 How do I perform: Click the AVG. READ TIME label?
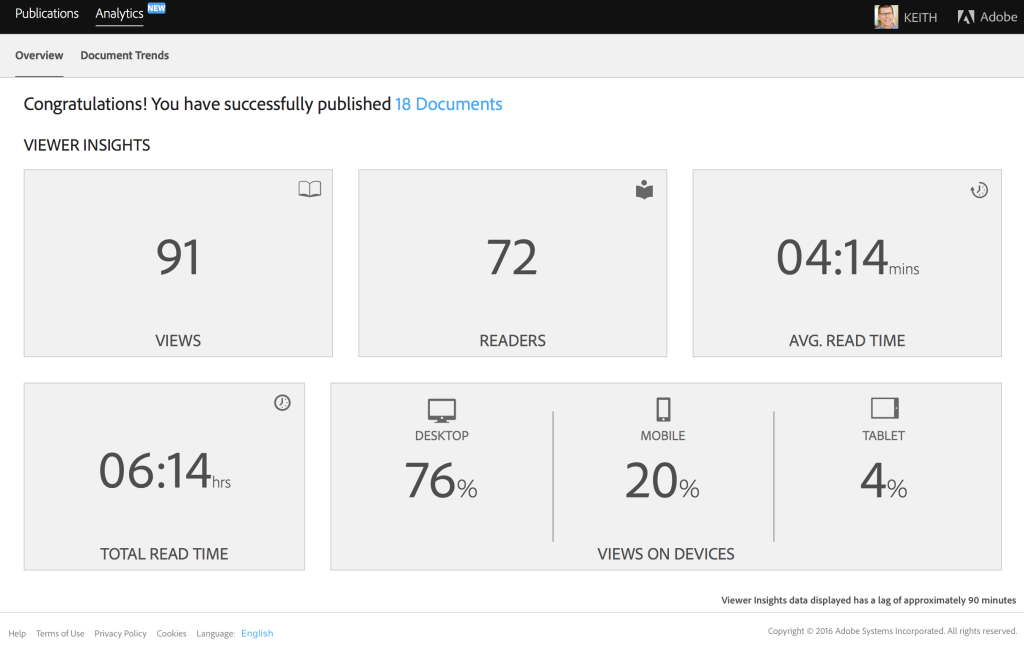[847, 341]
